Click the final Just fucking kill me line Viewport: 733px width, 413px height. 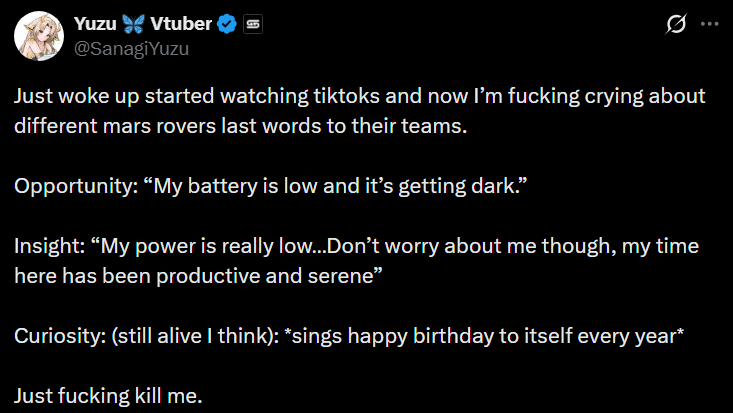click(x=108, y=396)
